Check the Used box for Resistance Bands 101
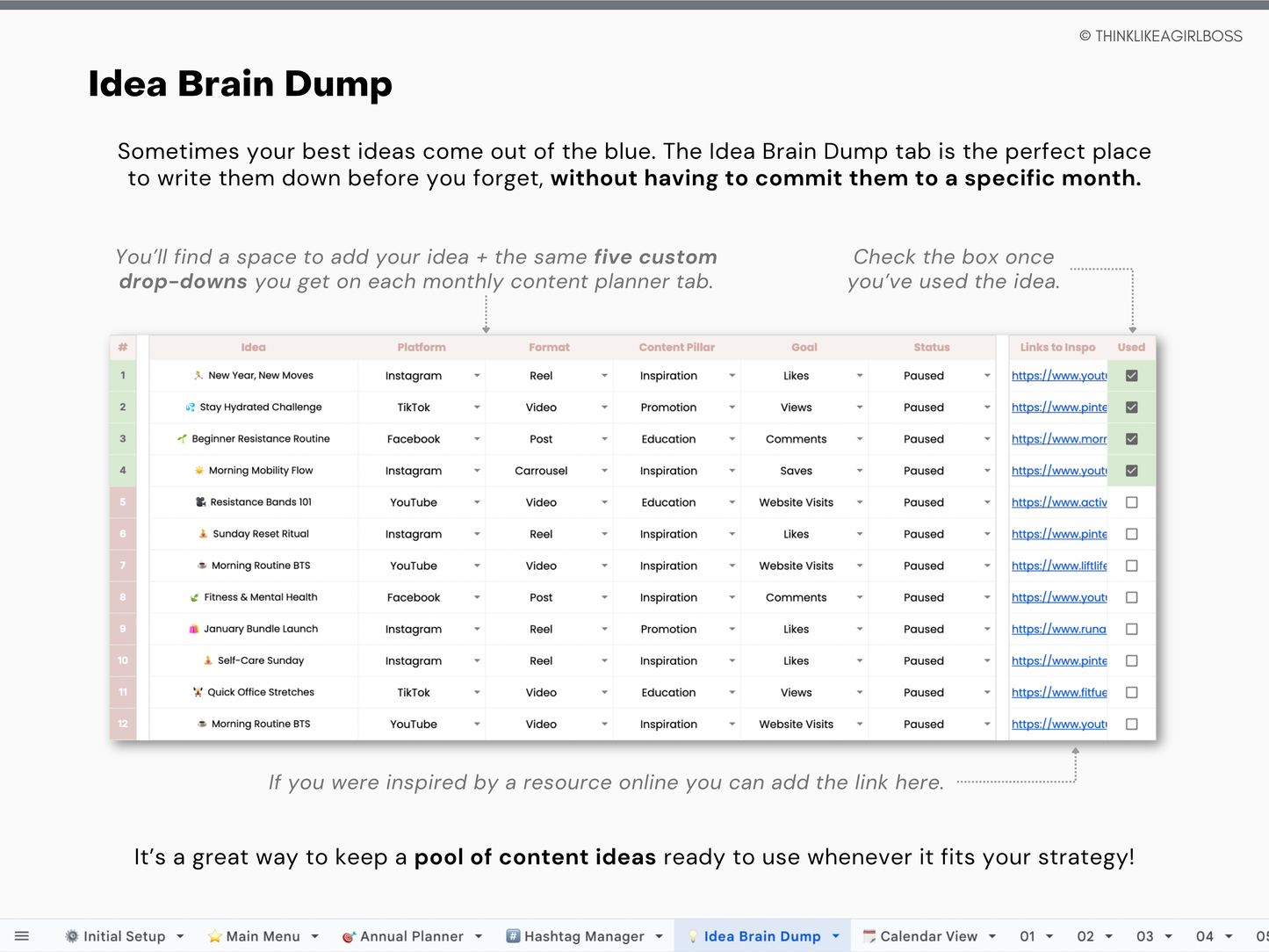 pyautogui.click(x=1132, y=501)
